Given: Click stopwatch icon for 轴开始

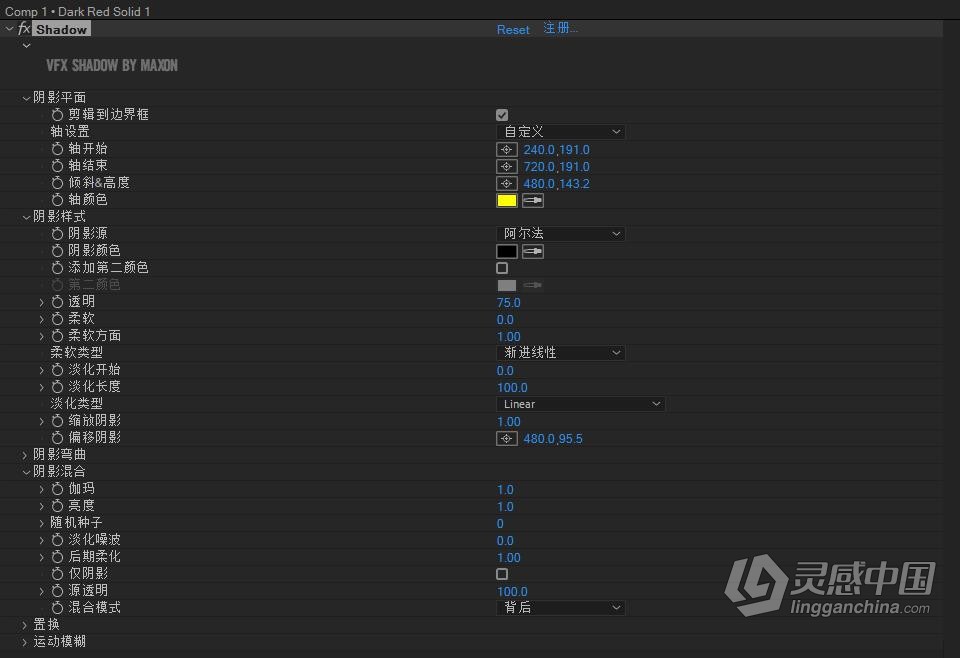Looking at the screenshot, I should tap(57, 149).
